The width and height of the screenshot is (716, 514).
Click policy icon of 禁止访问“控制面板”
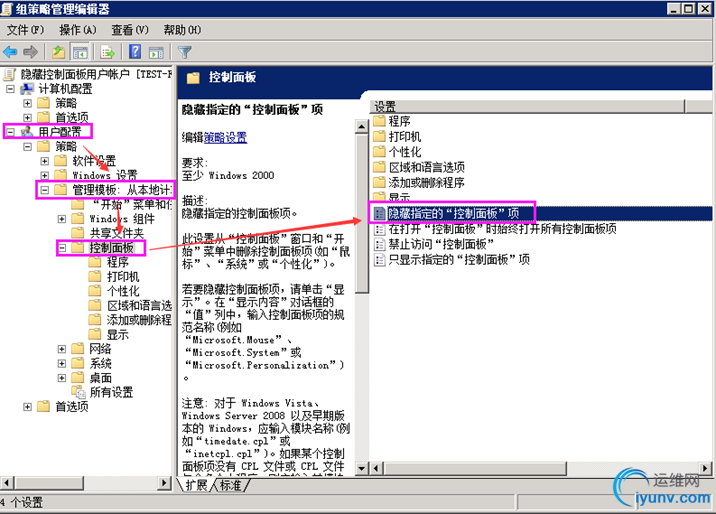[x=379, y=244]
